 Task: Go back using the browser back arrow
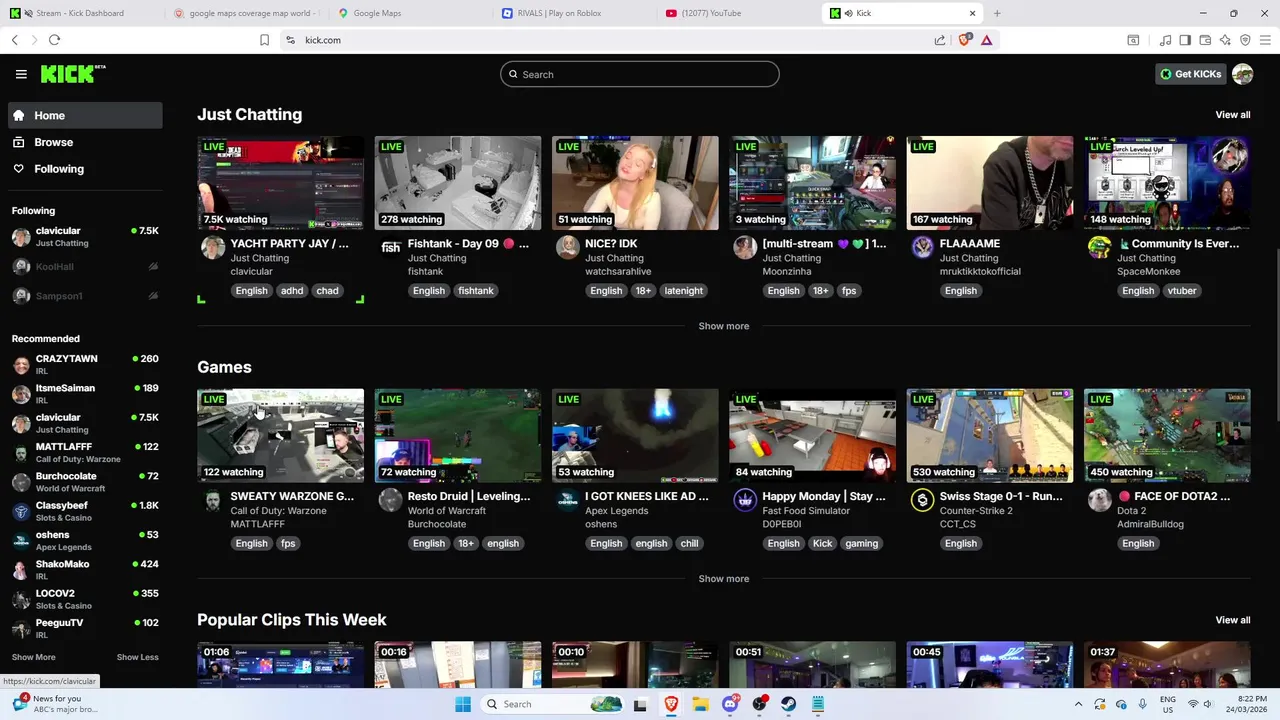click(15, 40)
